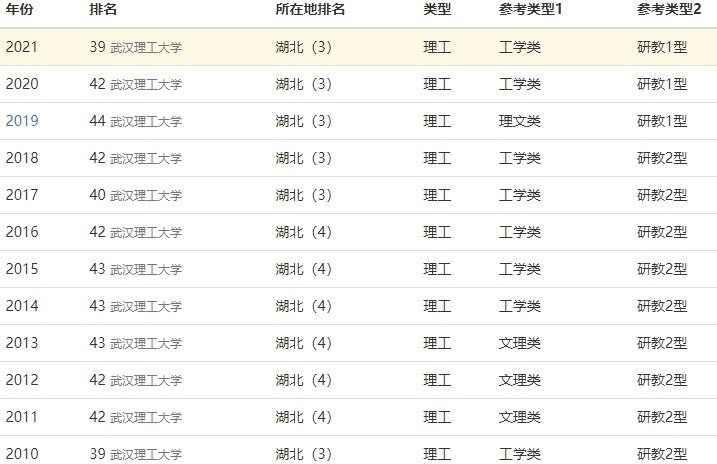Click the 2016 year cell

point(22,232)
